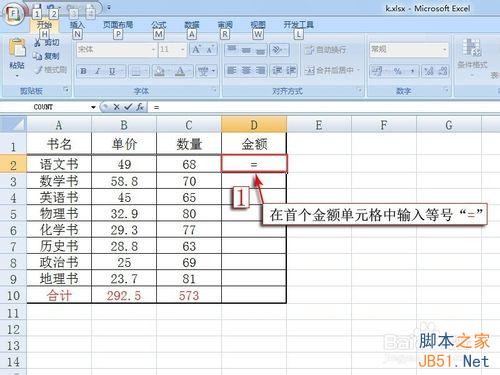This screenshot has width=500, height=375.
Task: Expand the Number group dialog launcher
Action: click(x=446, y=90)
